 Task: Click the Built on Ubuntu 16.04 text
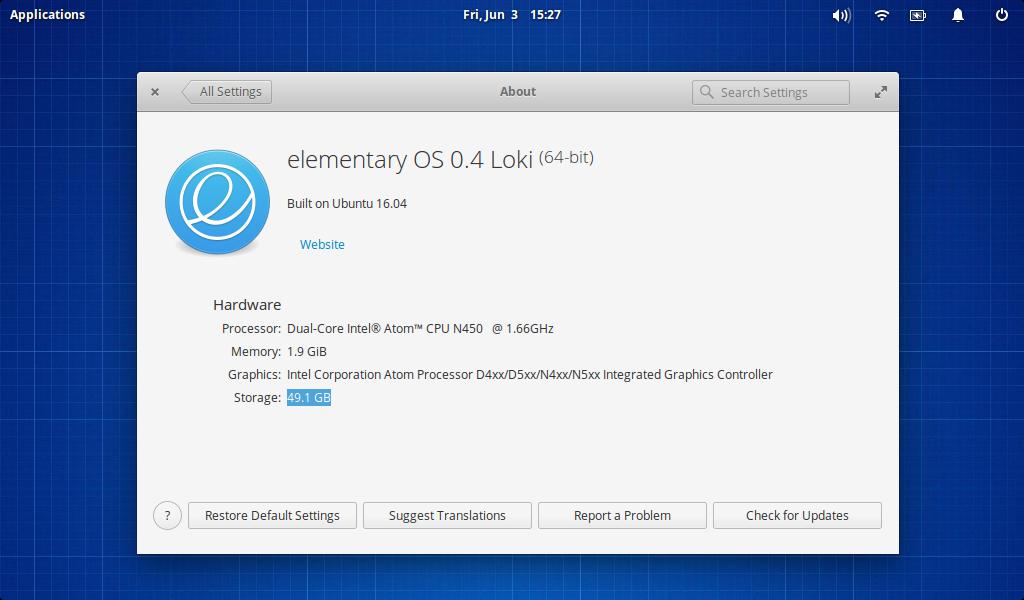(x=347, y=203)
